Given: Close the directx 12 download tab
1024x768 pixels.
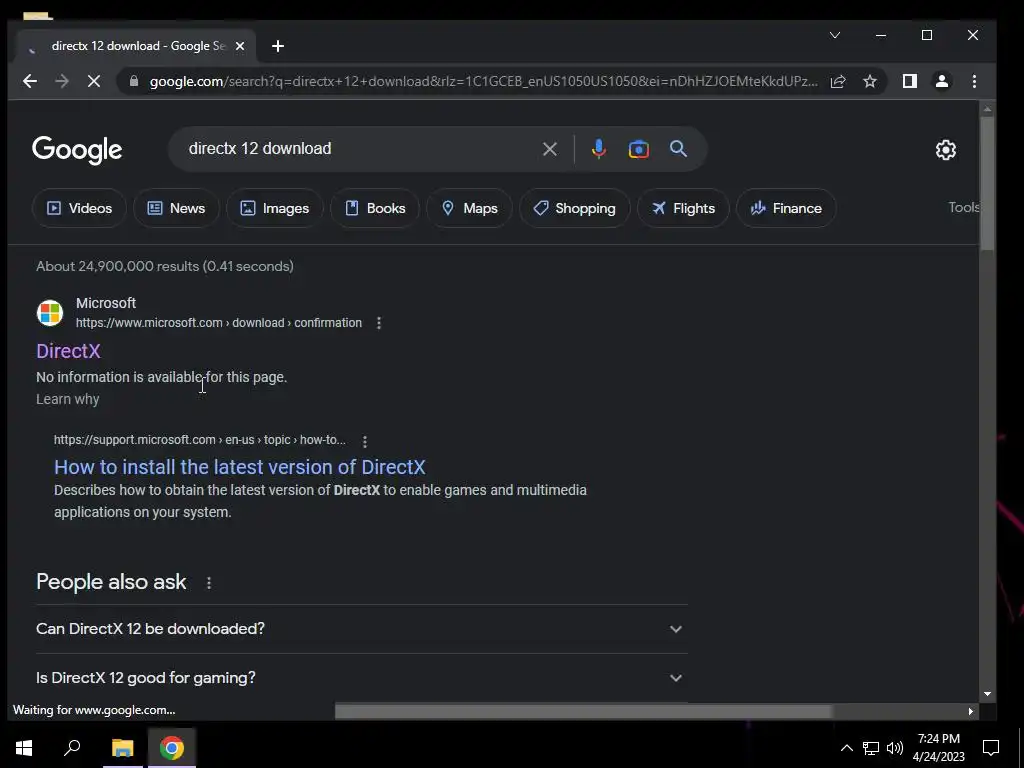Looking at the screenshot, I should 240,46.
